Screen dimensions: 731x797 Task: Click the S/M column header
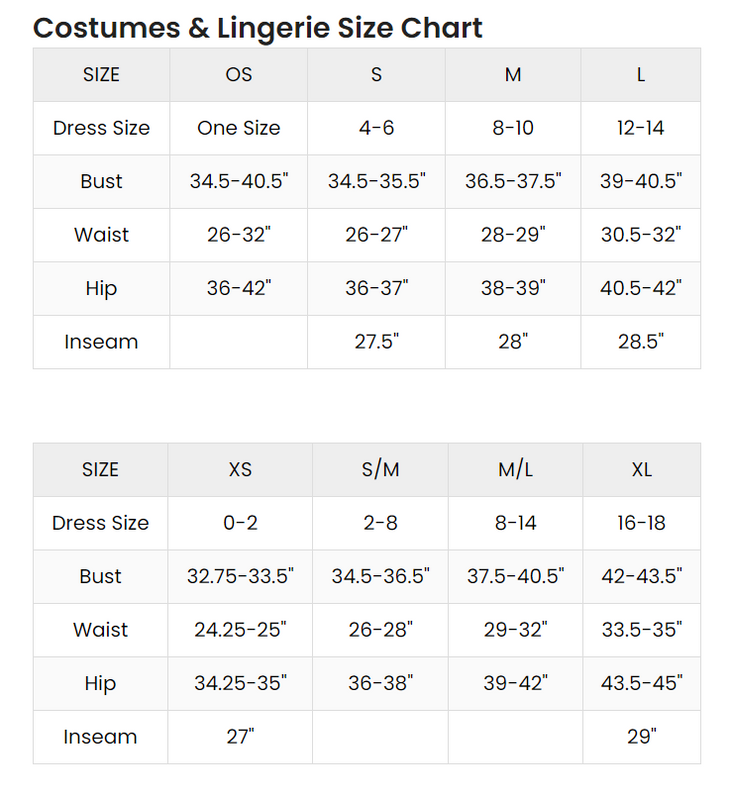(x=380, y=470)
